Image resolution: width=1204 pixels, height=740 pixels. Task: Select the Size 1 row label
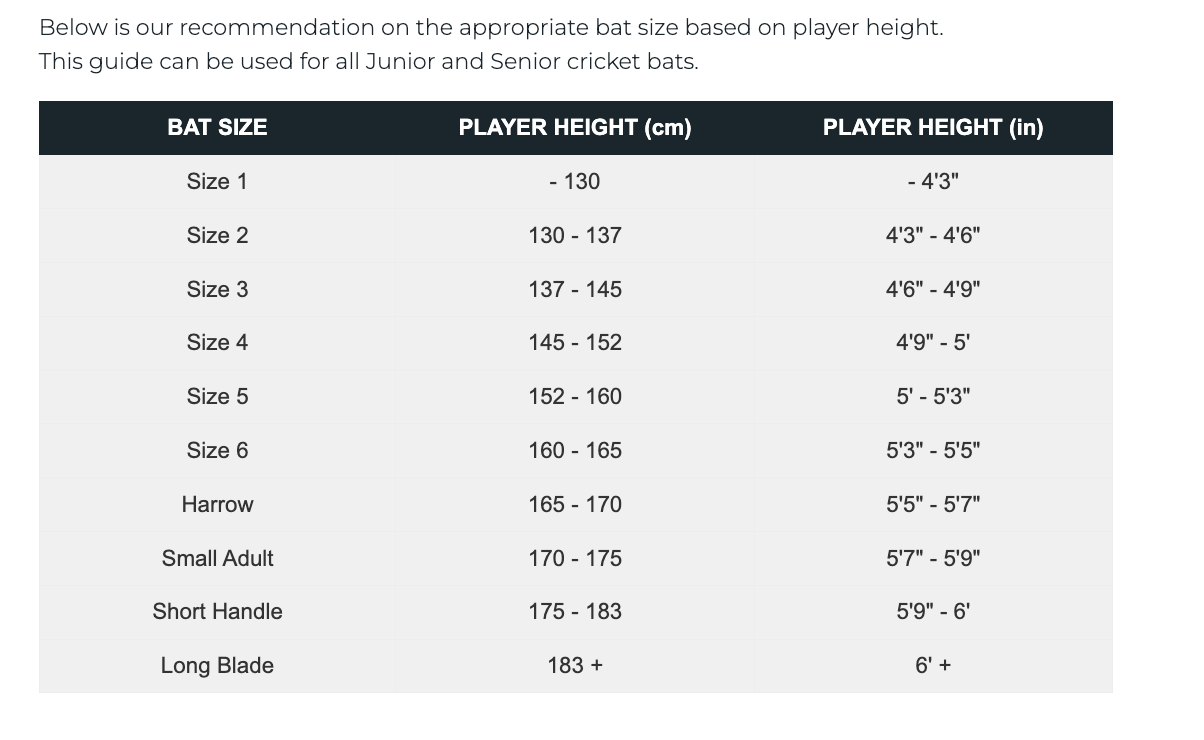(x=217, y=182)
